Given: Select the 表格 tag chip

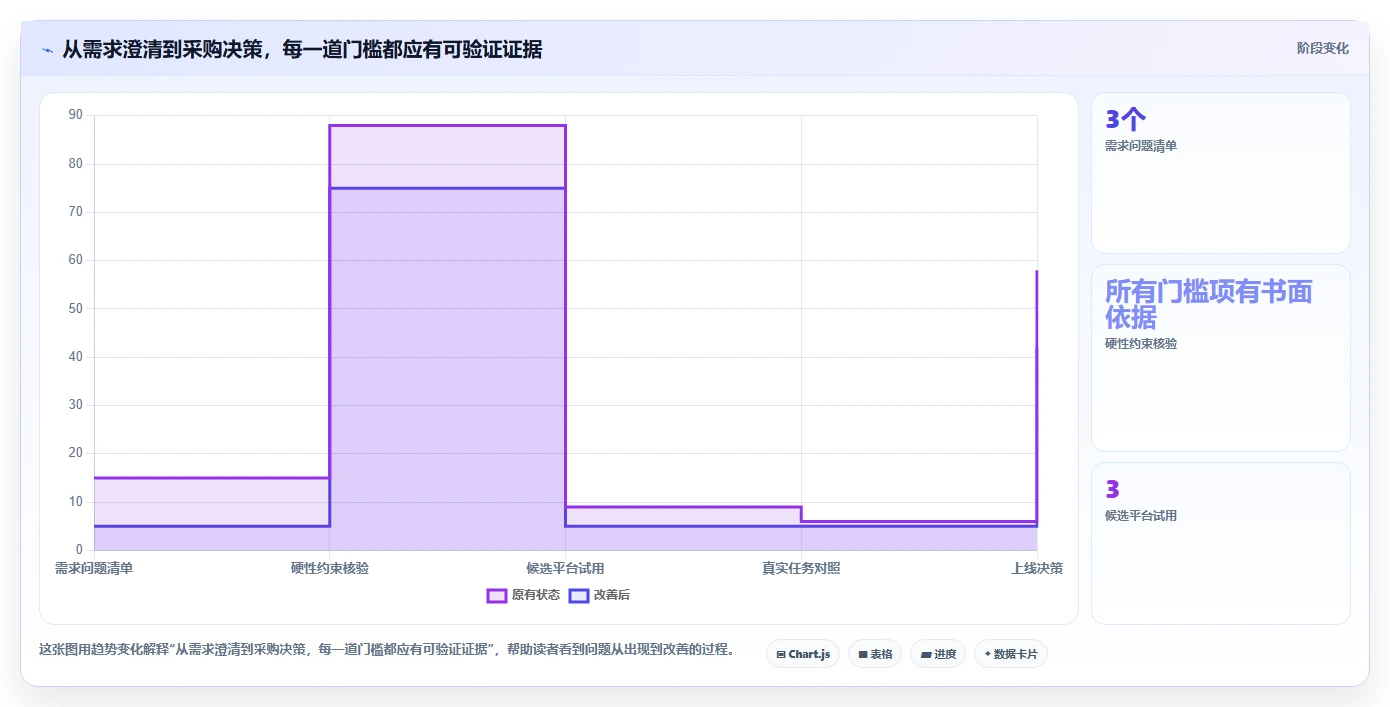Looking at the screenshot, I should (875, 654).
